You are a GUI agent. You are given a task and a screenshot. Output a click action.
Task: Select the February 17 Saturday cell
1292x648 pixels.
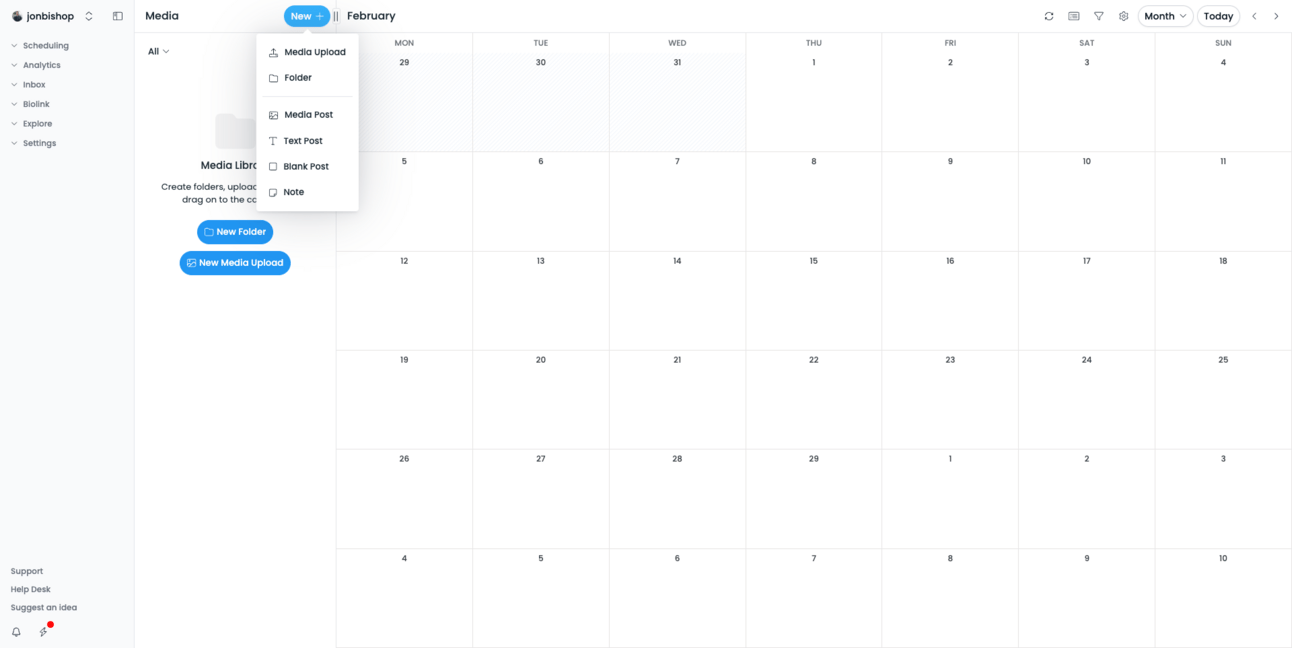(1086, 300)
